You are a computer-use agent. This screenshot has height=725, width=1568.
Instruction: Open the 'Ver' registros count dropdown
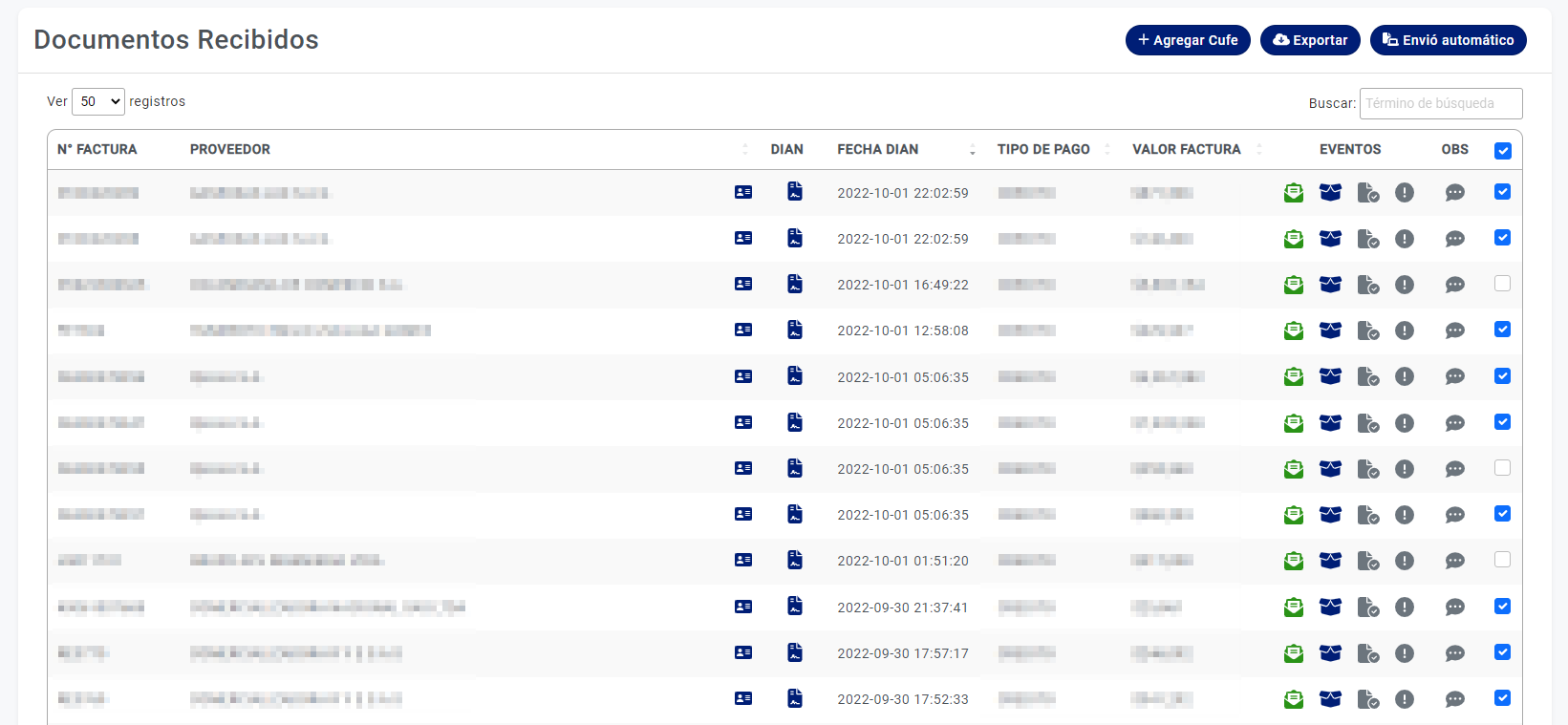click(x=98, y=101)
